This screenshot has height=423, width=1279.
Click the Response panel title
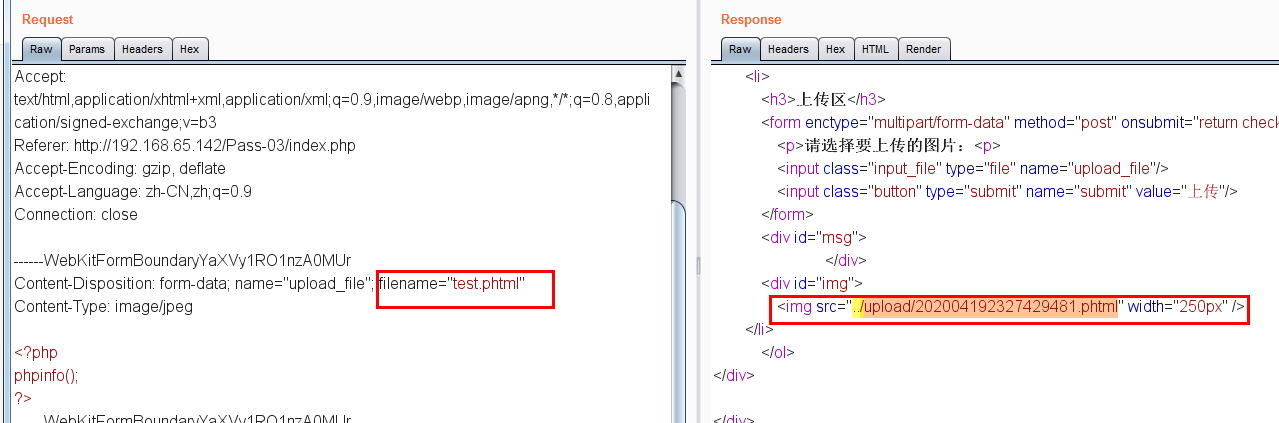pos(751,19)
